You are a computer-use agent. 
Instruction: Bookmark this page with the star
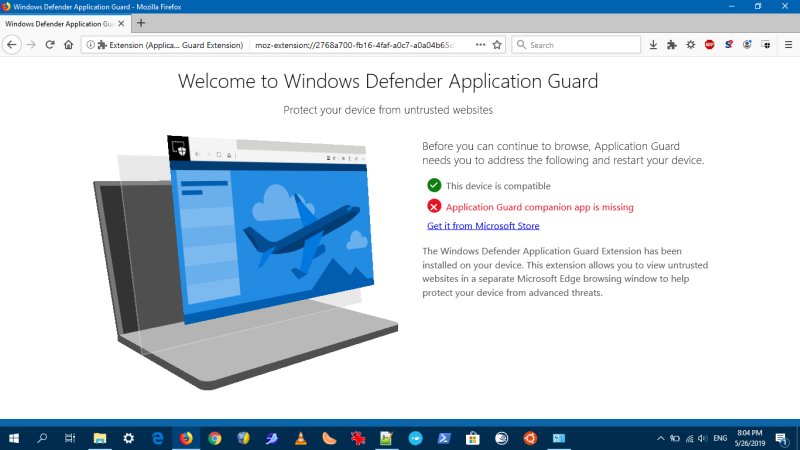click(x=497, y=45)
